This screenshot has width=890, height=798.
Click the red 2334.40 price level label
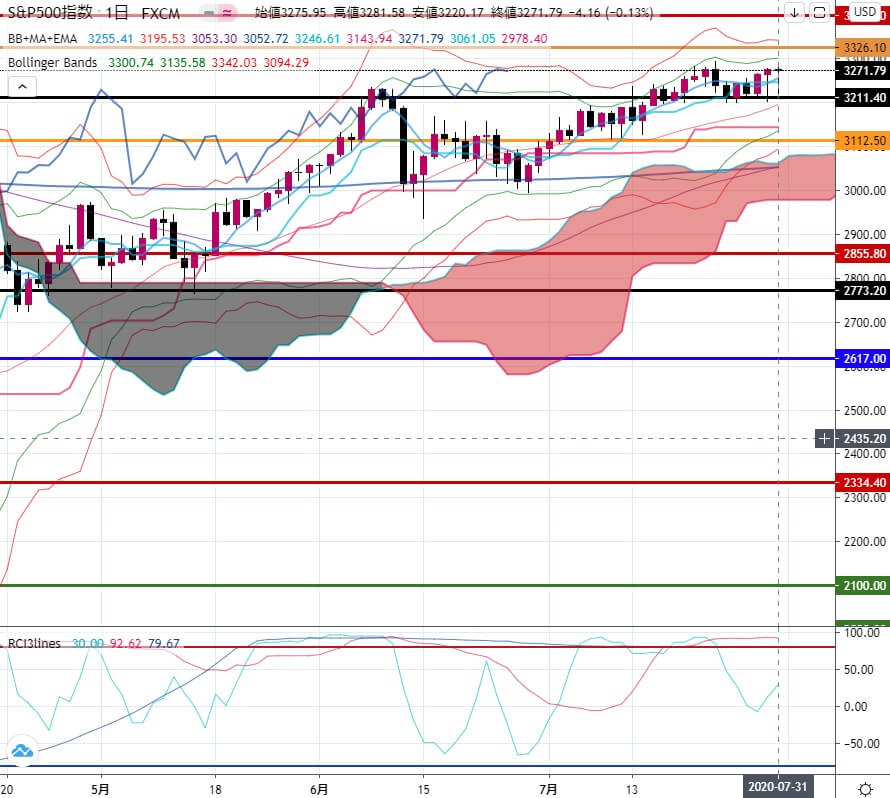coord(863,482)
